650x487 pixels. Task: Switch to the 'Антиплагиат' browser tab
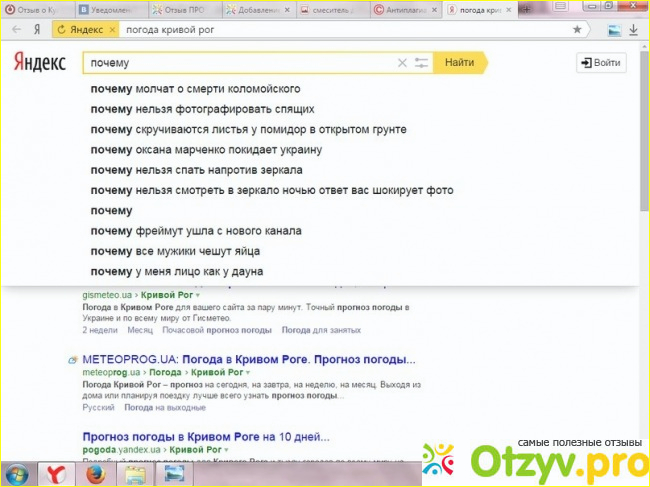click(407, 9)
